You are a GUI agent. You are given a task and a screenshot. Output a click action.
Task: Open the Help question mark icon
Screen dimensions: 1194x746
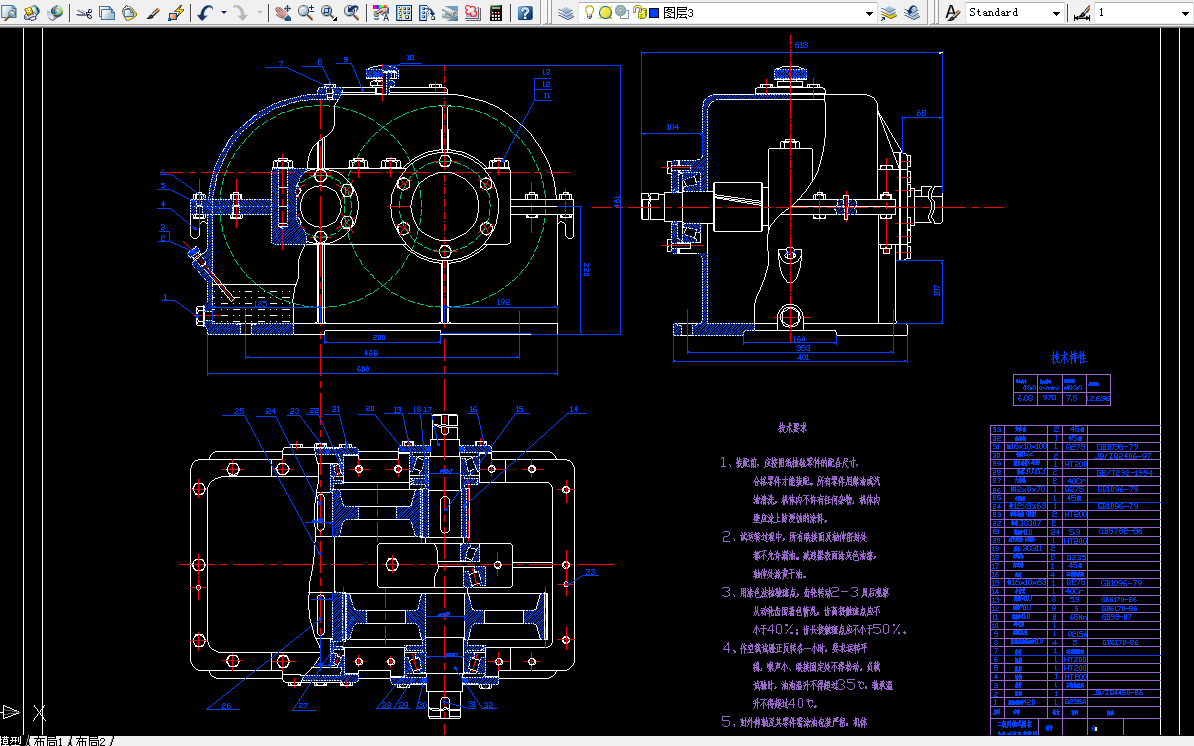click(x=525, y=13)
